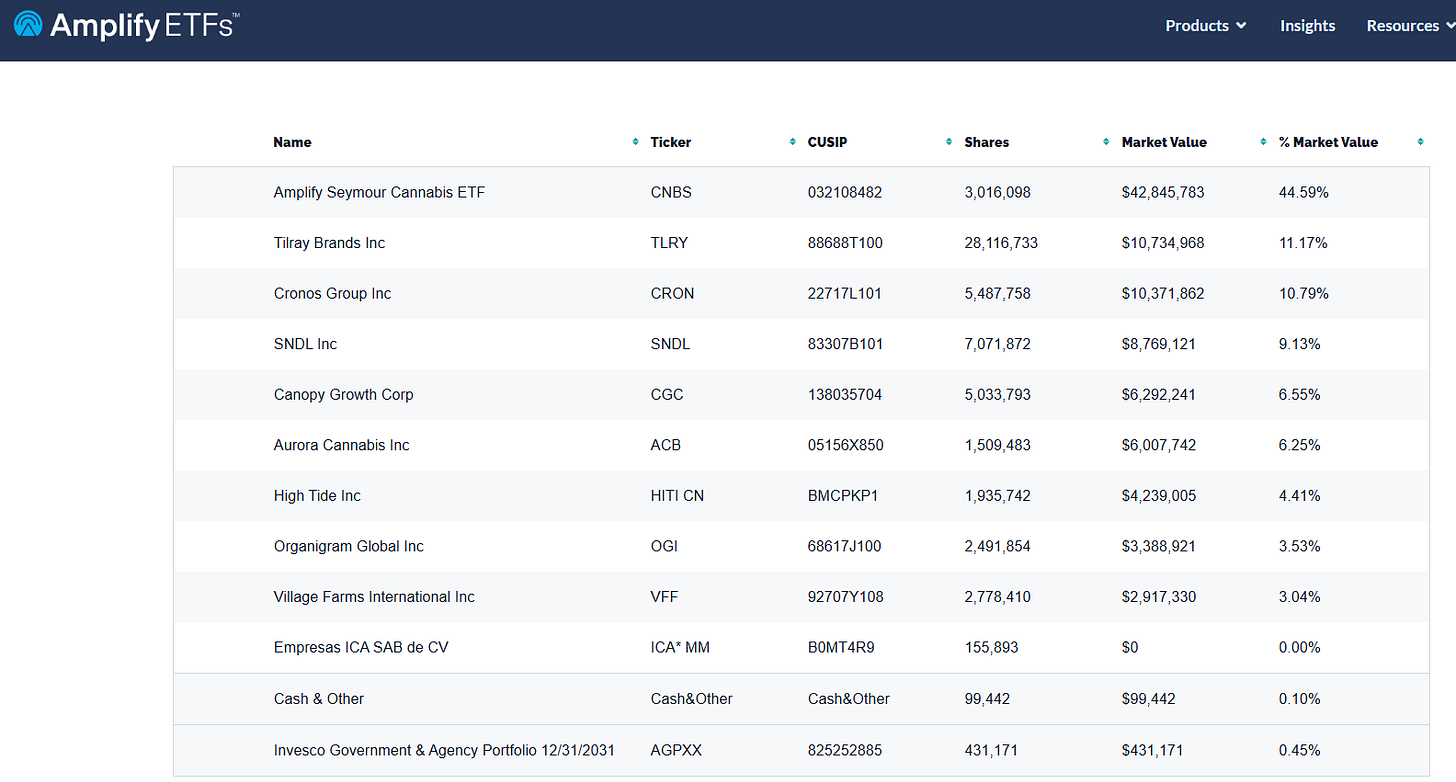This screenshot has height=782, width=1456.
Task: Sort table by Name column arrows
Action: click(635, 142)
